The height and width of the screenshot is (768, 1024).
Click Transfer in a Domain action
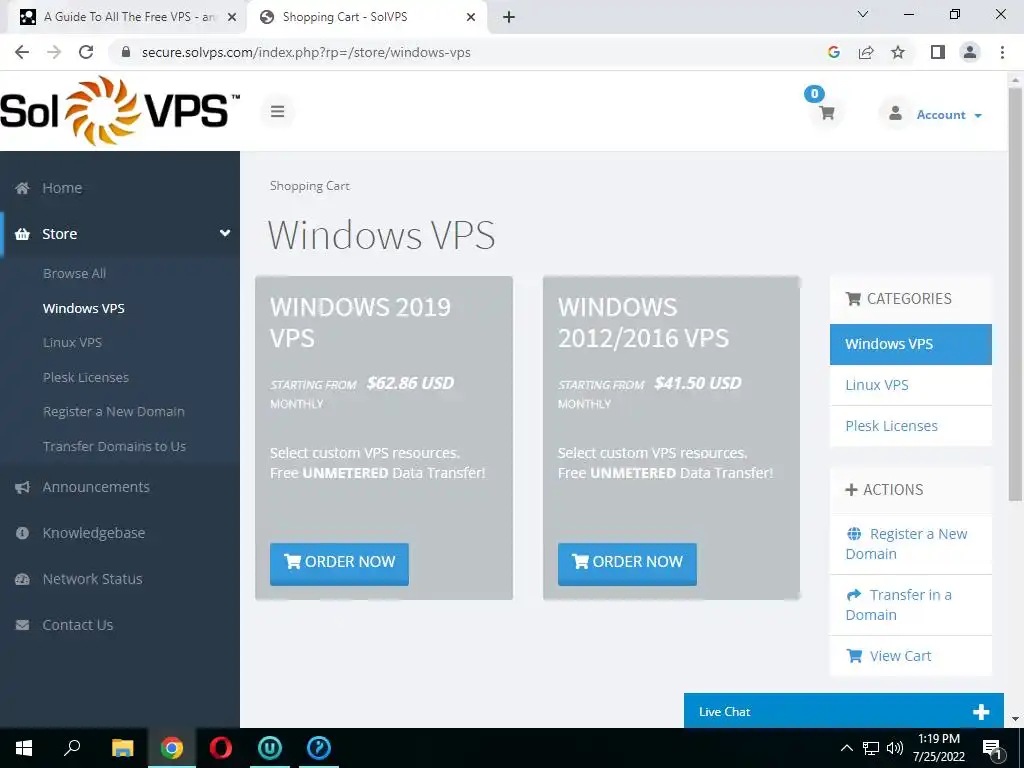click(x=910, y=605)
